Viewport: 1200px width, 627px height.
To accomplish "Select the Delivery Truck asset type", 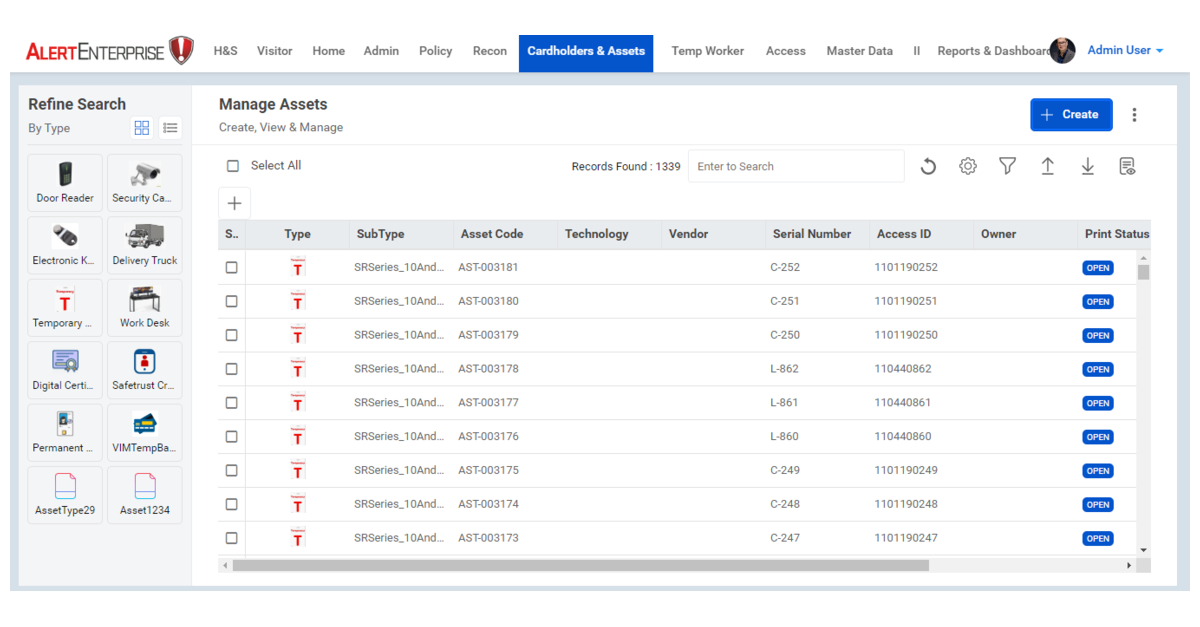I will 144,245.
